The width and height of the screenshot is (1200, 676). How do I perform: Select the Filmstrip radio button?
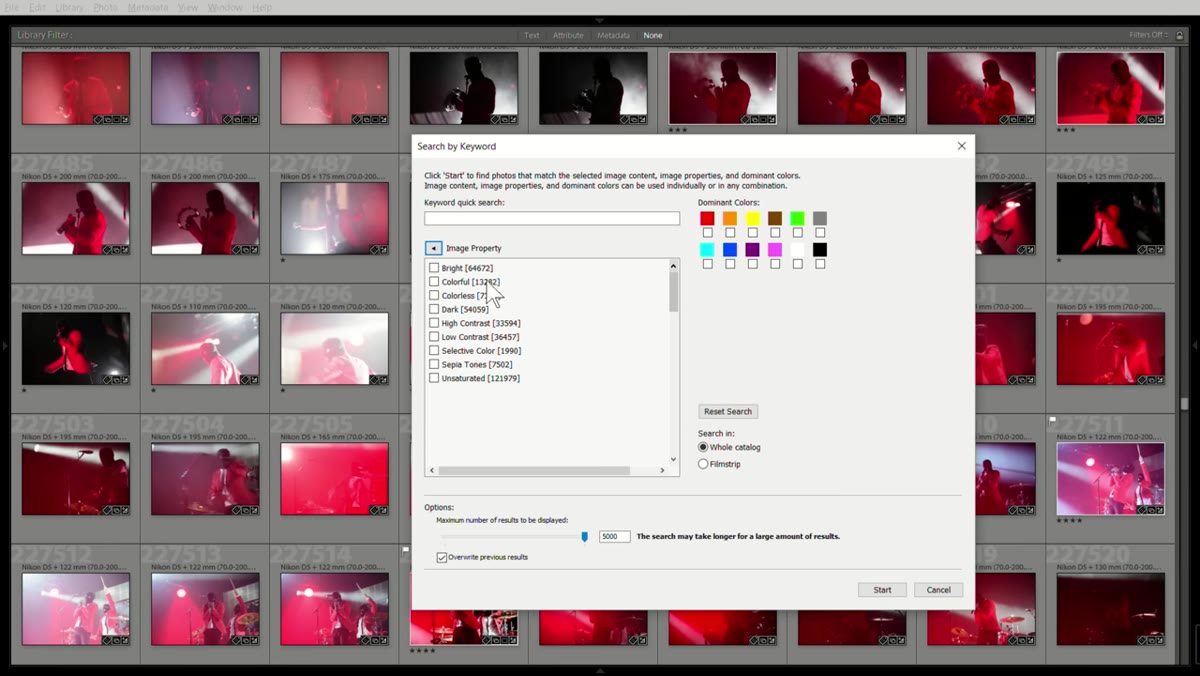(x=703, y=464)
